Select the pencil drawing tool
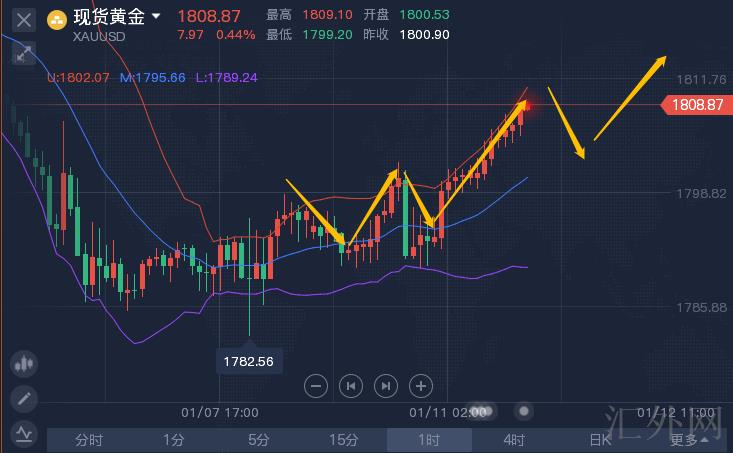733x453 pixels. tap(24, 399)
